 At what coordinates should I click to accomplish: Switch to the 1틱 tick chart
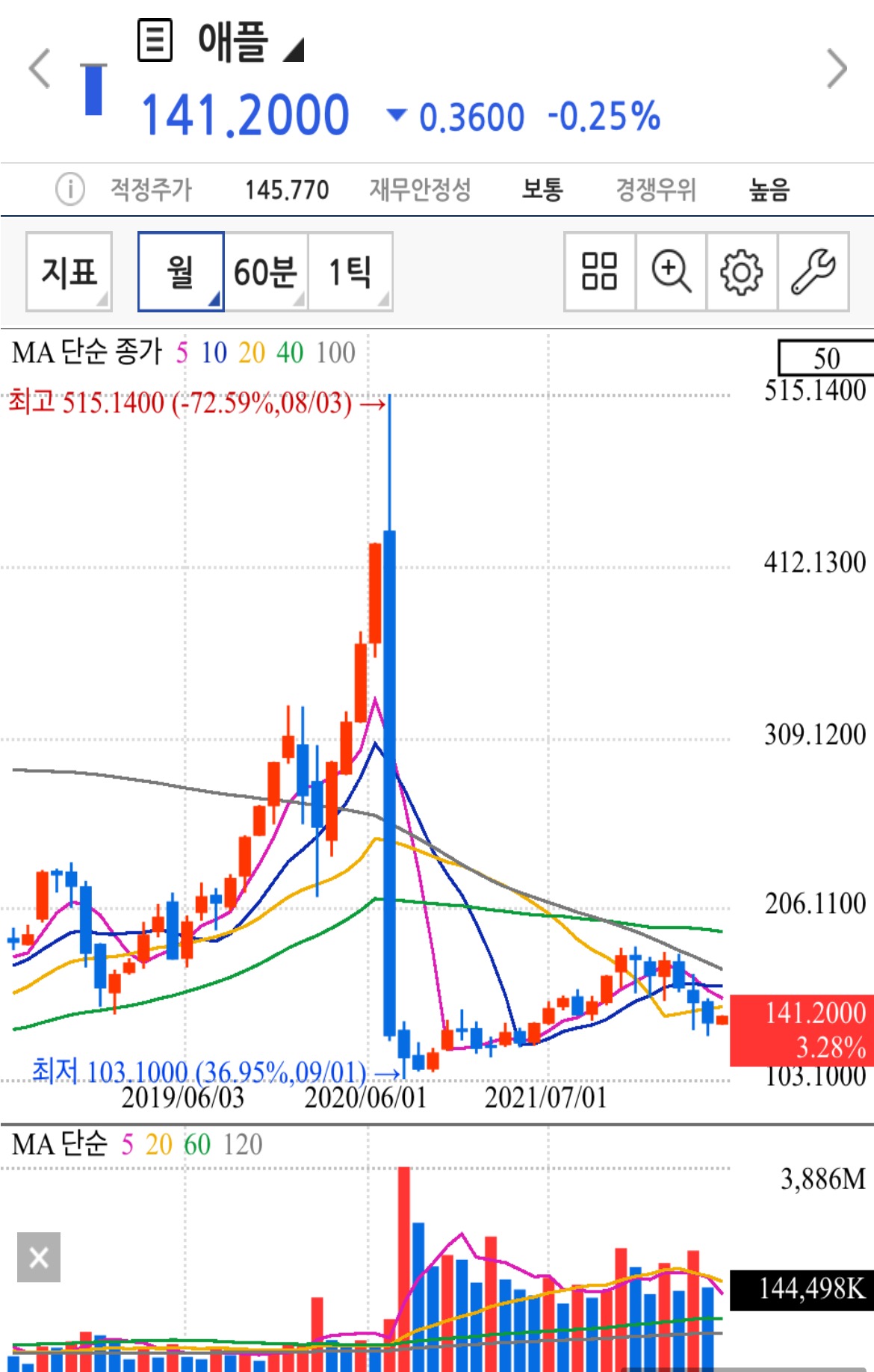350,271
